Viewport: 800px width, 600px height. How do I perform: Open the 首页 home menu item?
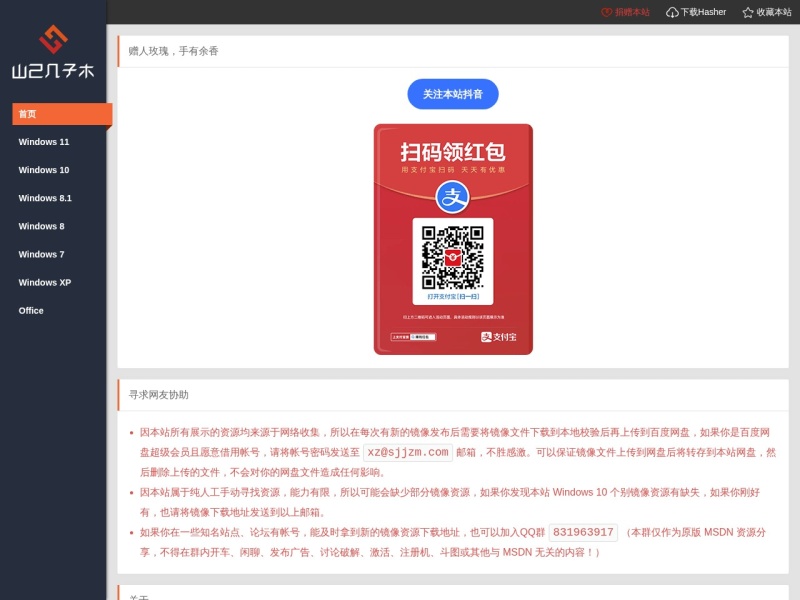coord(62,114)
